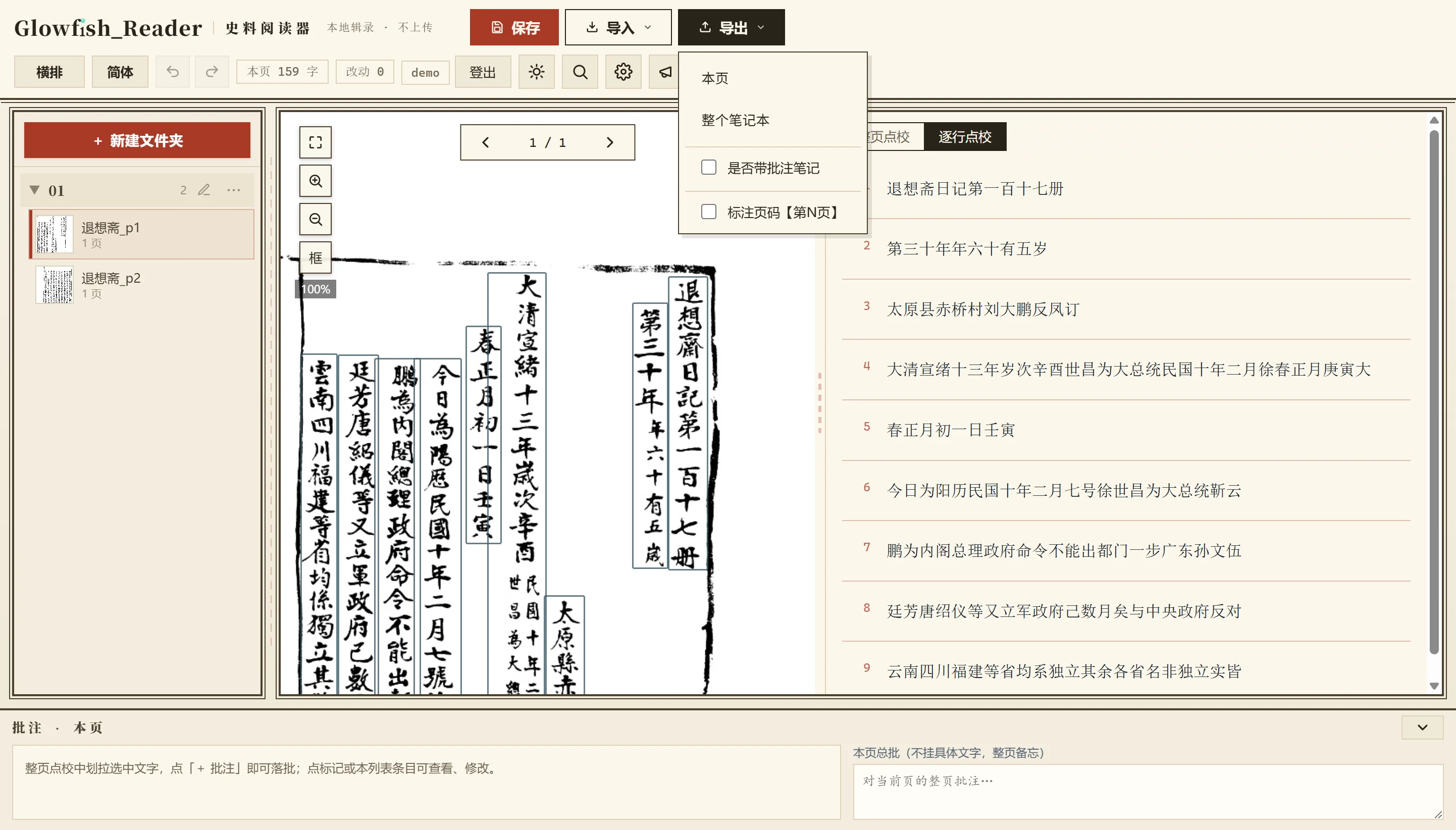Enable 是否带批注笔记 checkbox
Image resolution: width=1456 pixels, height=830 pixels.
708,168
